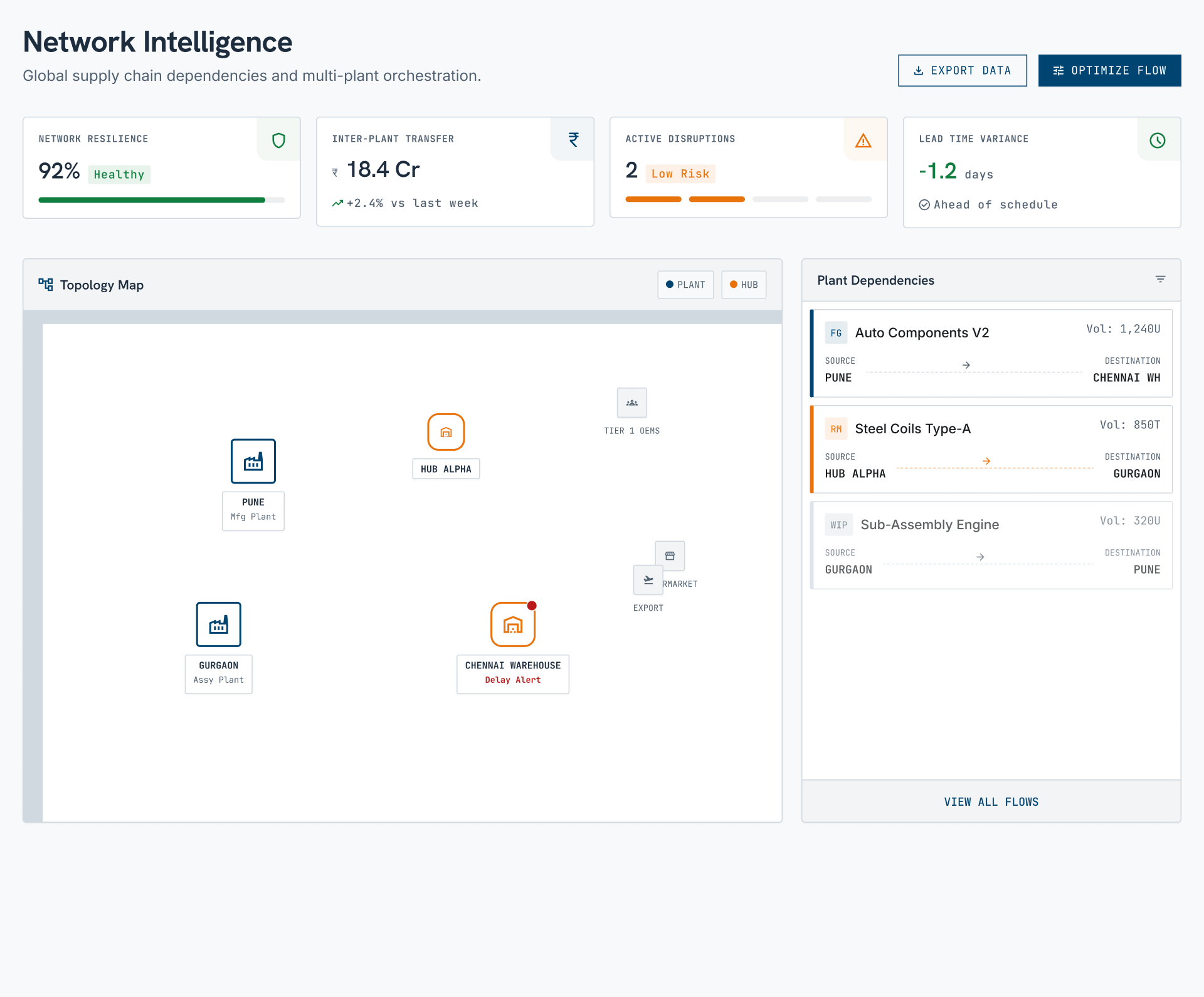The image size is (1204, 997).
Task: Open the Plant Dependencies filter icon
Action: 1161,279
